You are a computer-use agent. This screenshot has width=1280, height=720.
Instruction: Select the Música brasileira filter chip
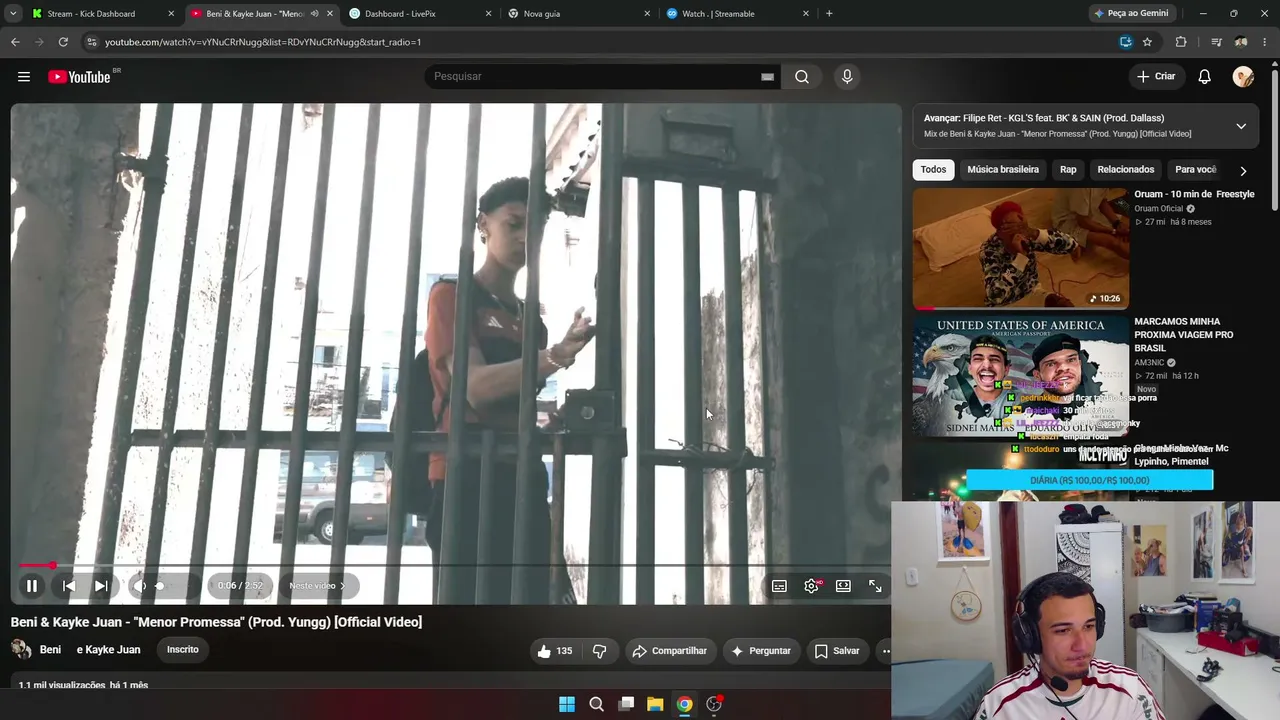pos(1003,170)
